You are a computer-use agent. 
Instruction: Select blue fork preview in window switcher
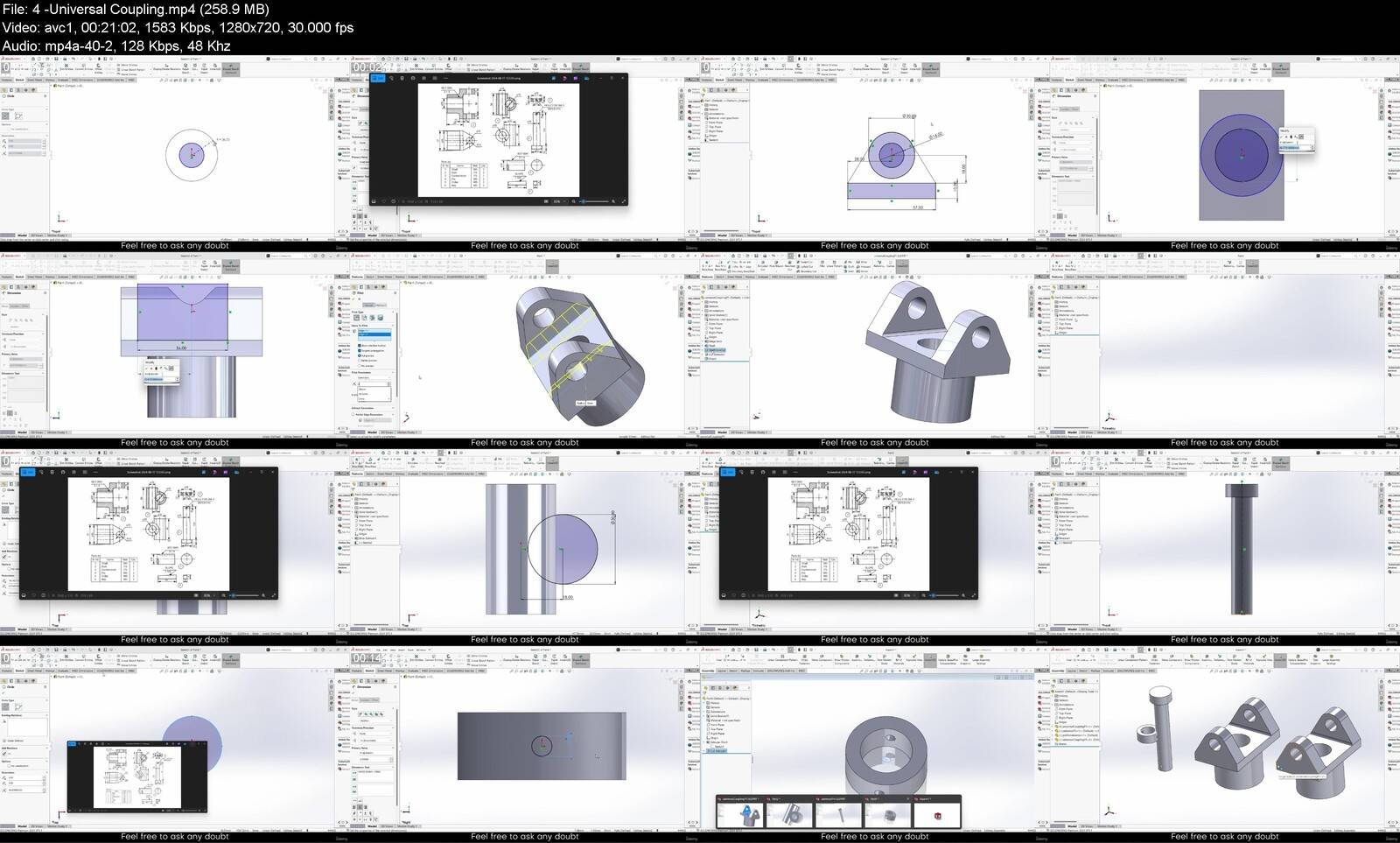click(741, 814)
